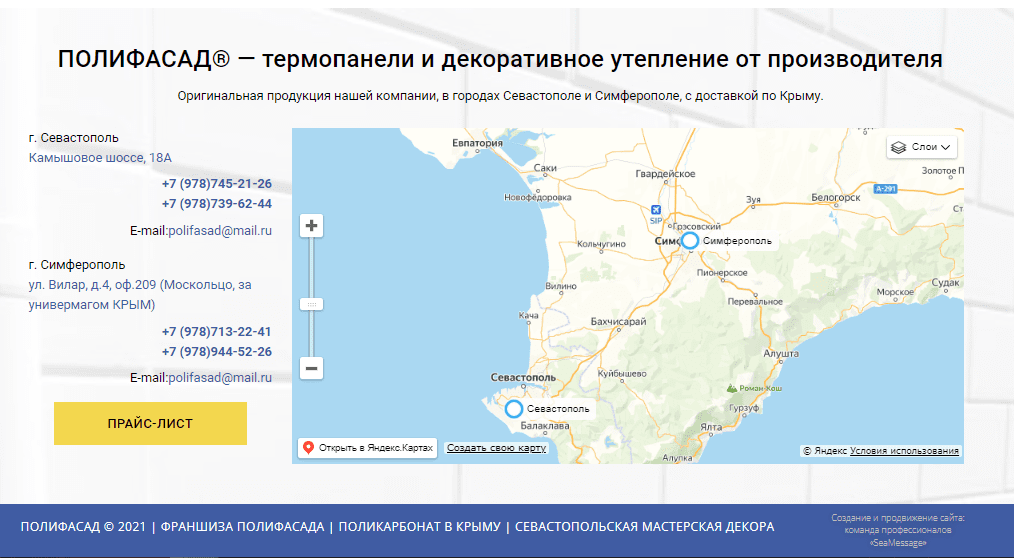Click the airport icon near Симферополь
This screenshot has width=1014, height=558.
click(656, 210)
